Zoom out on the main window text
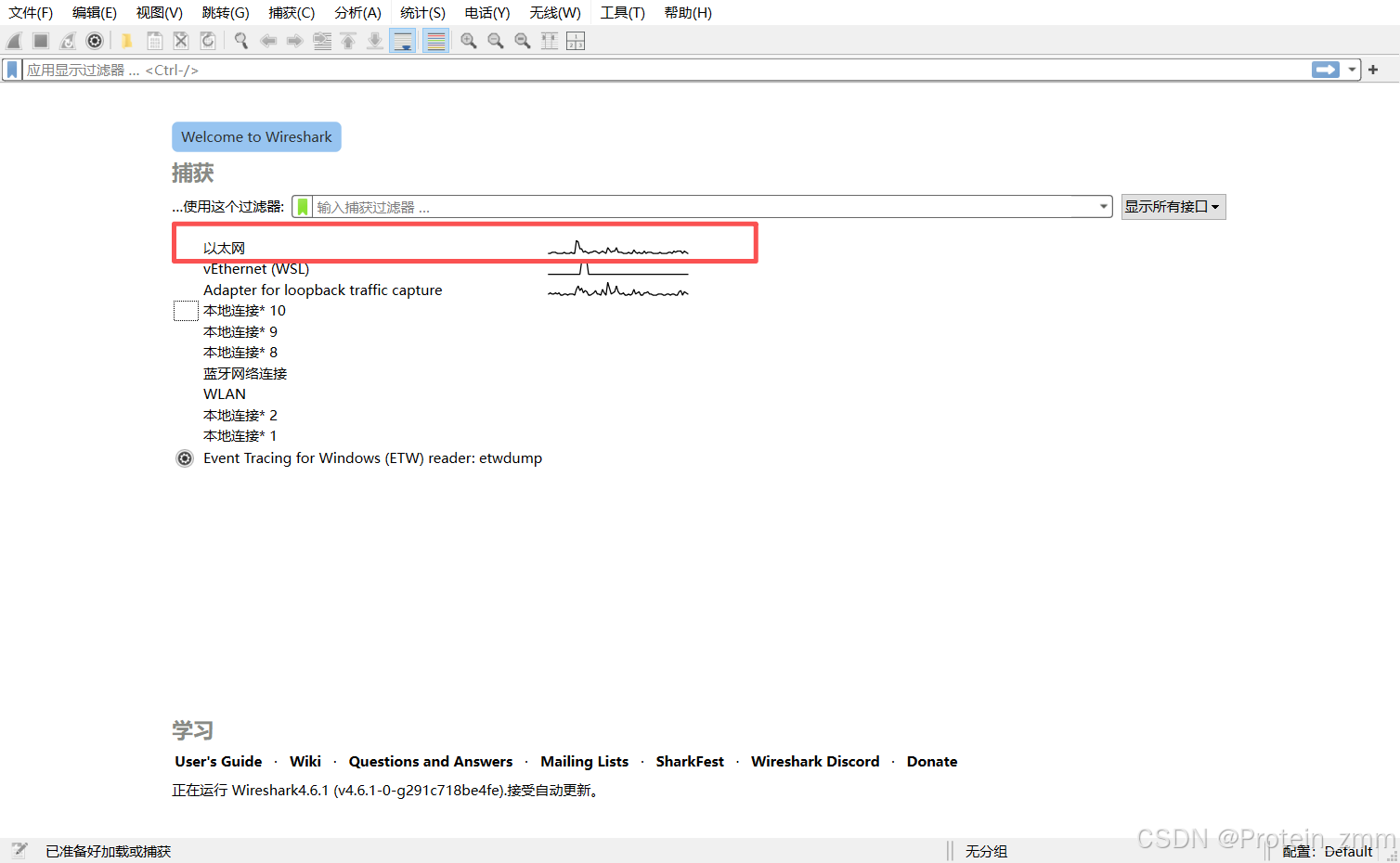Viewport: 1400px width, 863px height. pos(496,41)
